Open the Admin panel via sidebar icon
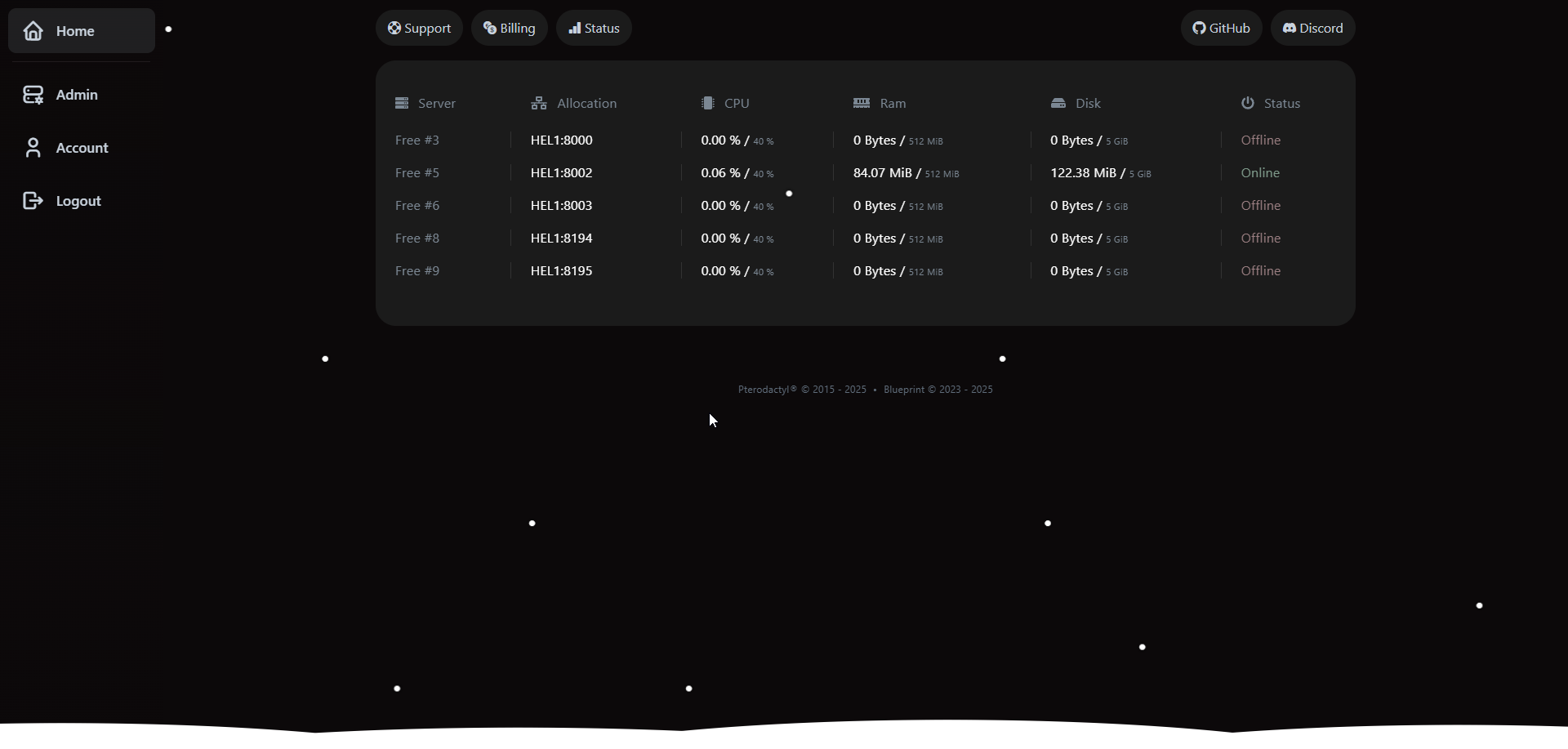 pyautogui.click(x=33, y=94)
